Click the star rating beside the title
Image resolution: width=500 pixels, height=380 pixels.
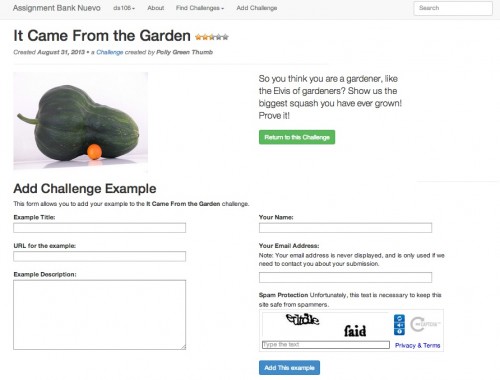pos(212,37)
